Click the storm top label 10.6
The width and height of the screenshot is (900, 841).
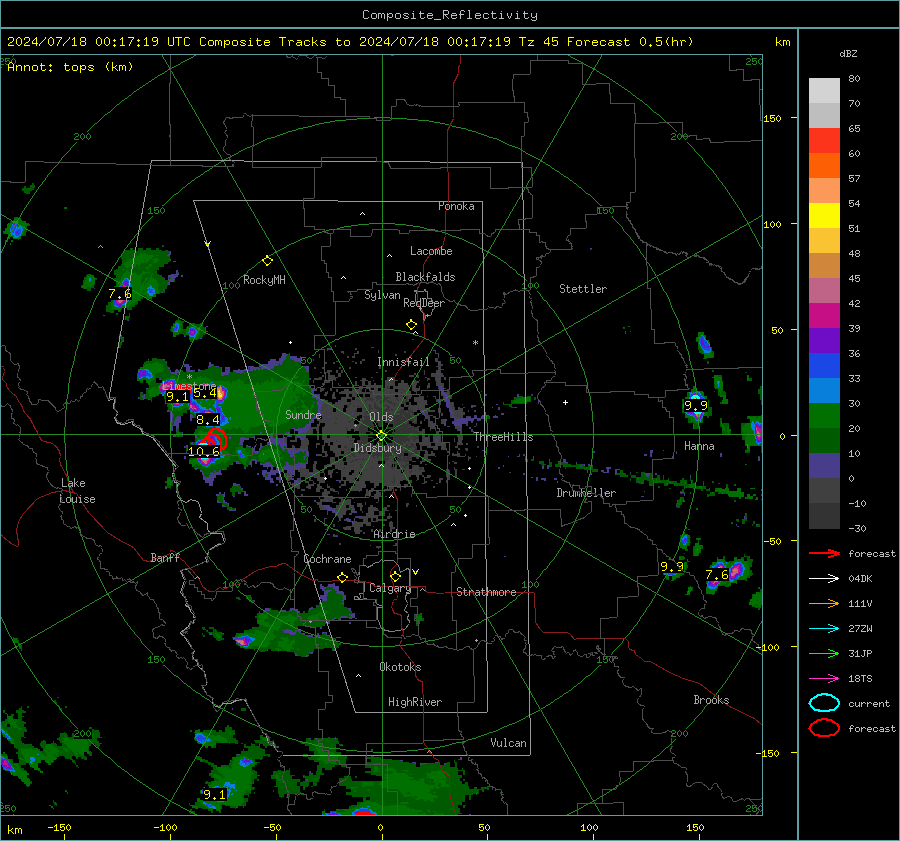pos(204,452)
